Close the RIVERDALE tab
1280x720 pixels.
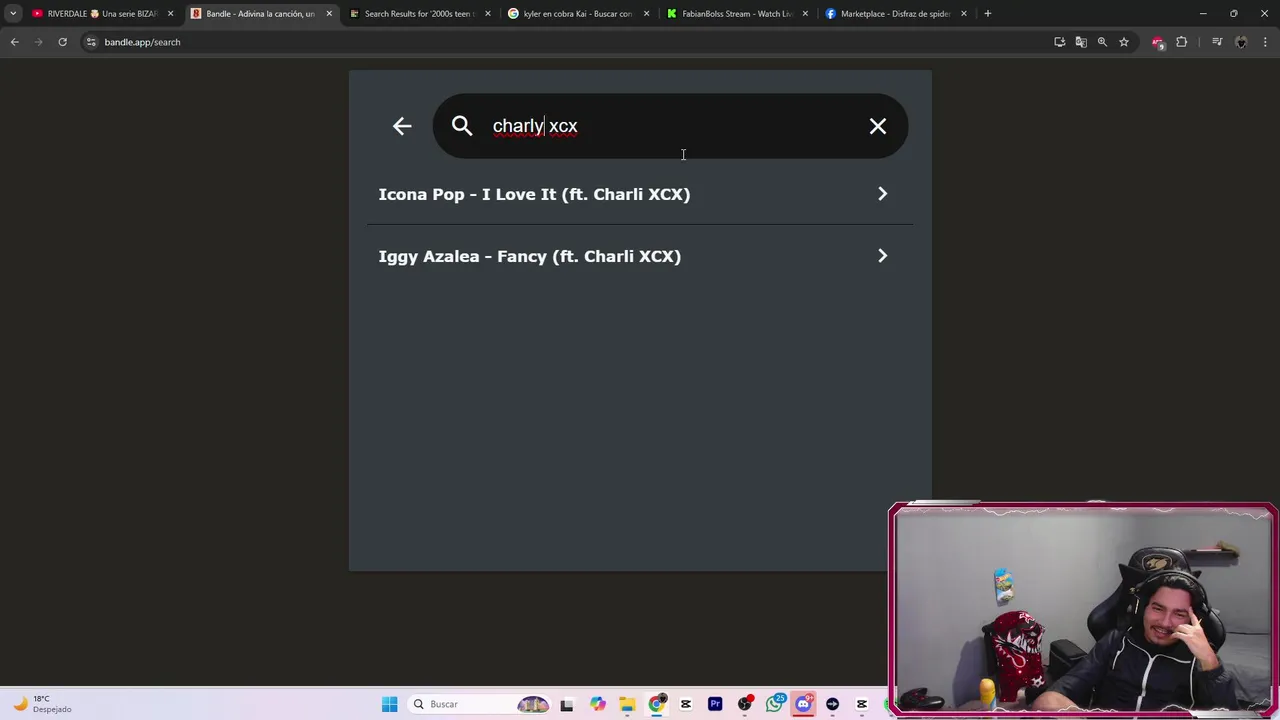click(170, 14)
